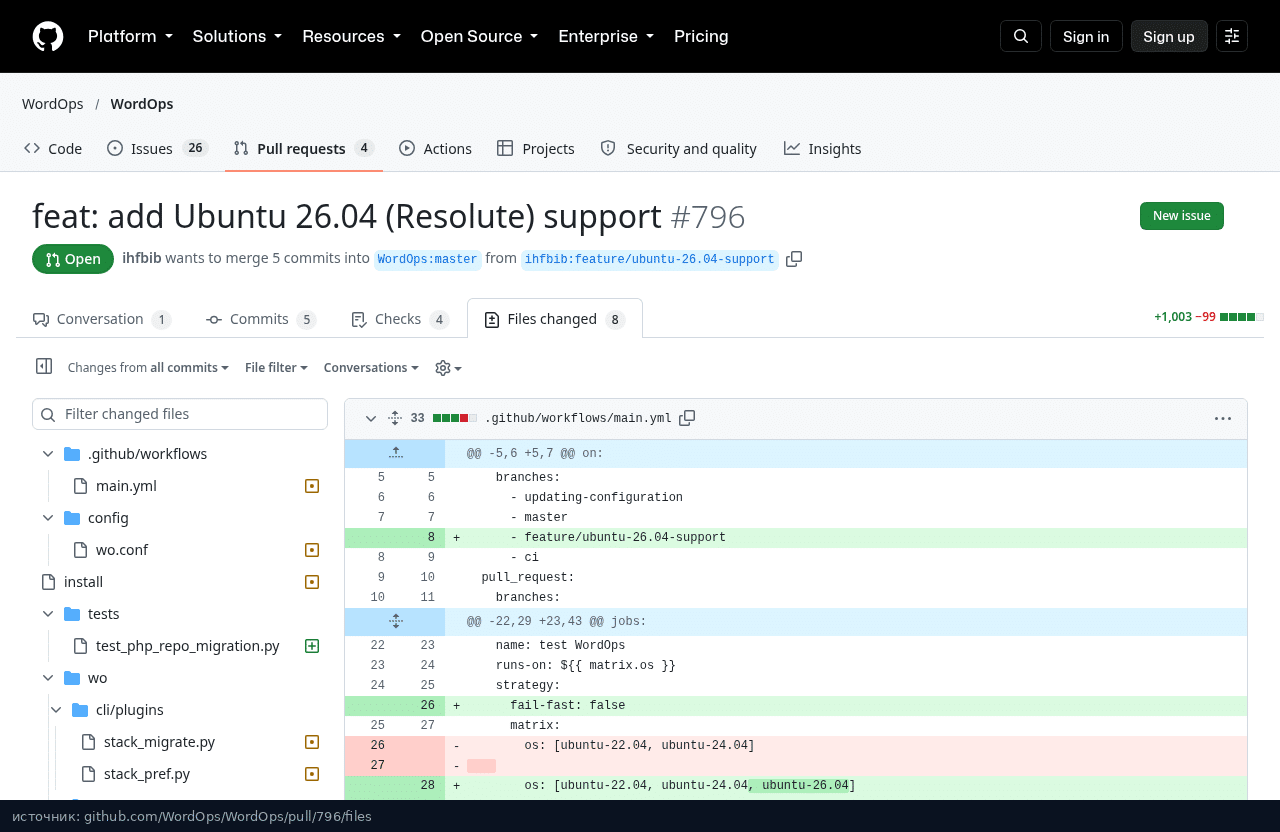Click modified status icon for stack_pref.py
Viewport: 1280px width, 832px height.
[x=312, y=774]
